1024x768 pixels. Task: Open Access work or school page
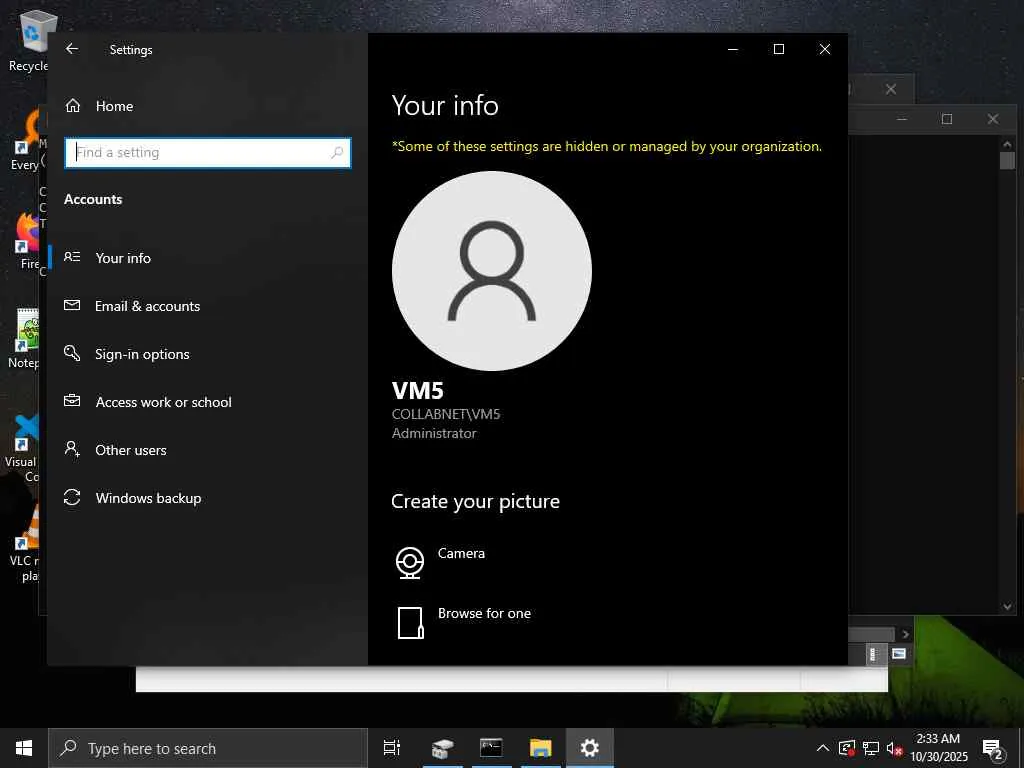click(x=147, y=402)
